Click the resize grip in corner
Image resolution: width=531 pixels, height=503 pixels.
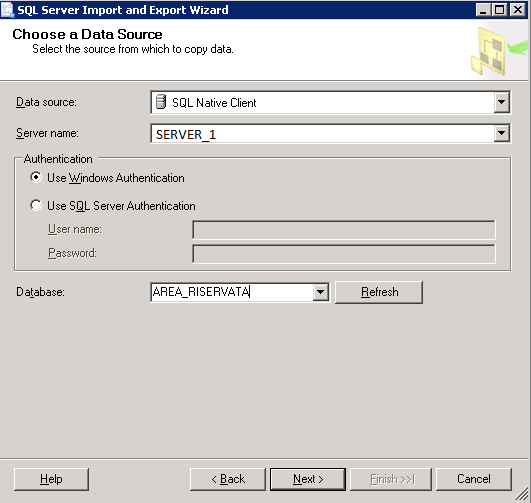pyautogui.click(x=522, y=494)
